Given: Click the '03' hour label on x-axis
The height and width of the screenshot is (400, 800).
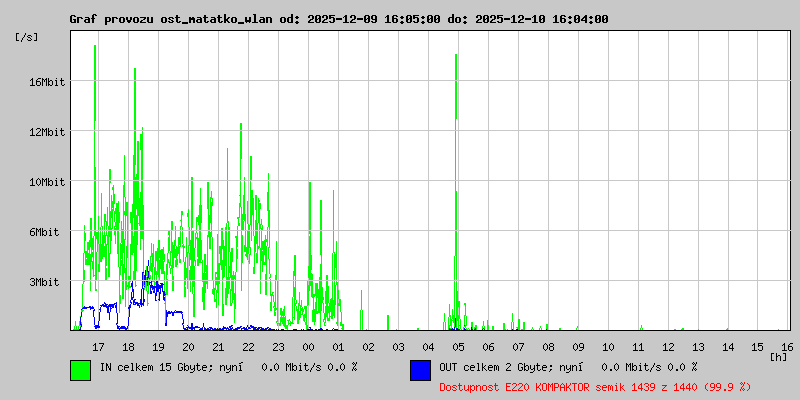Looking at the screenshot, I should (398, 347).
